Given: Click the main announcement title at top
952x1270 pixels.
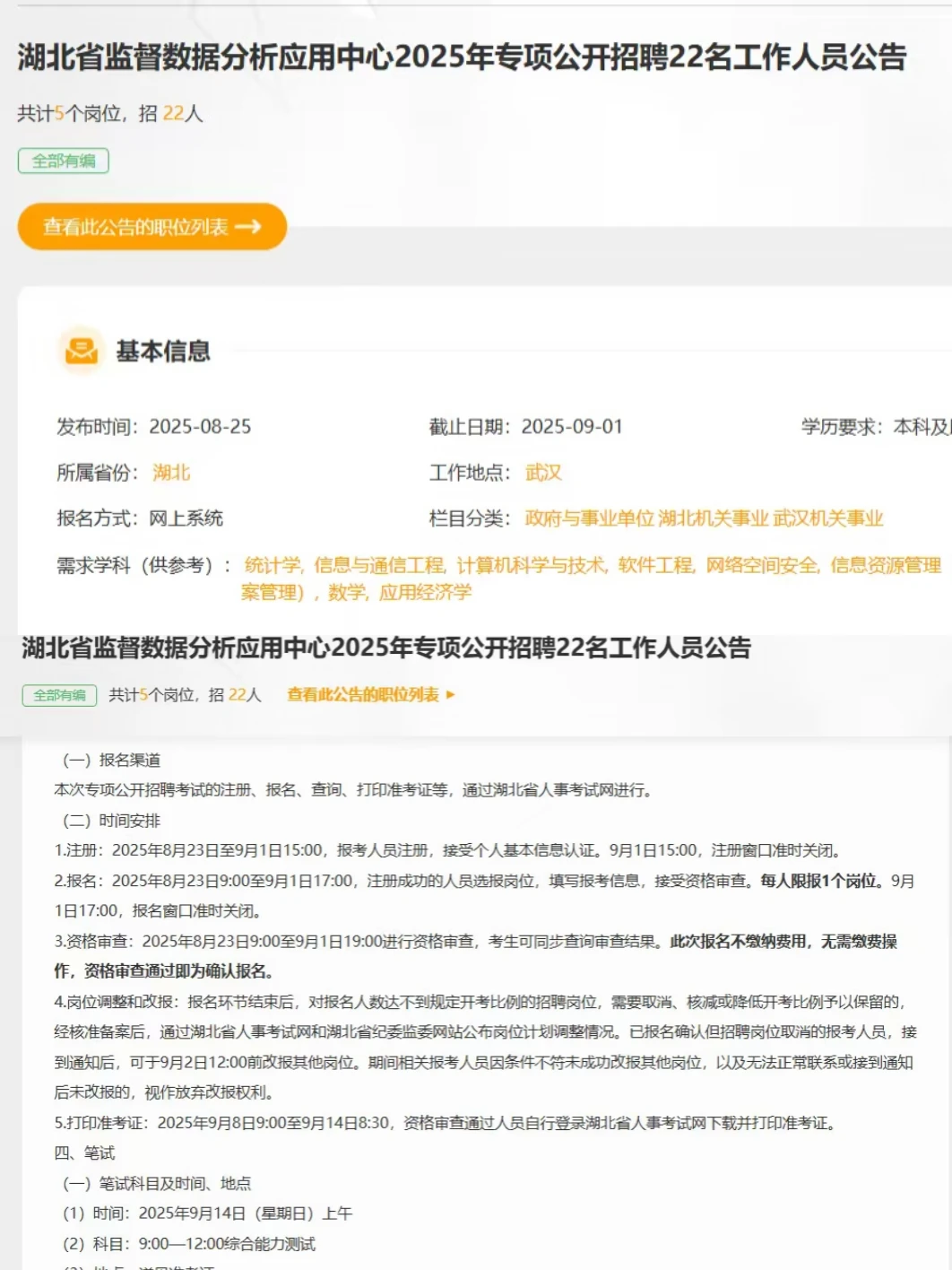Looking at the screenshot, I should tap(462, 57).
